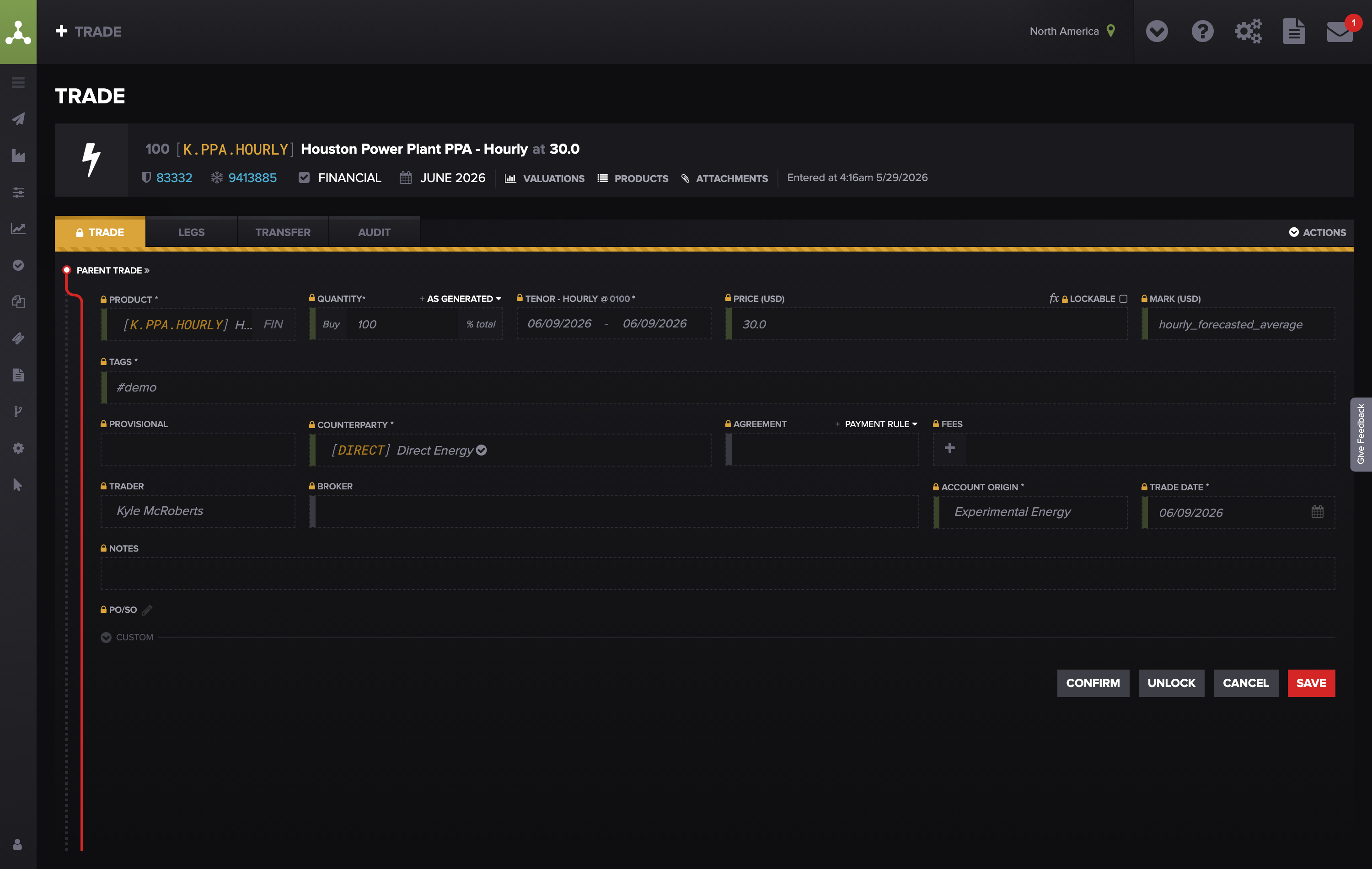Open the factory sidebar icon
Viewport: 1372px width, 869px height.
(18, 156)
